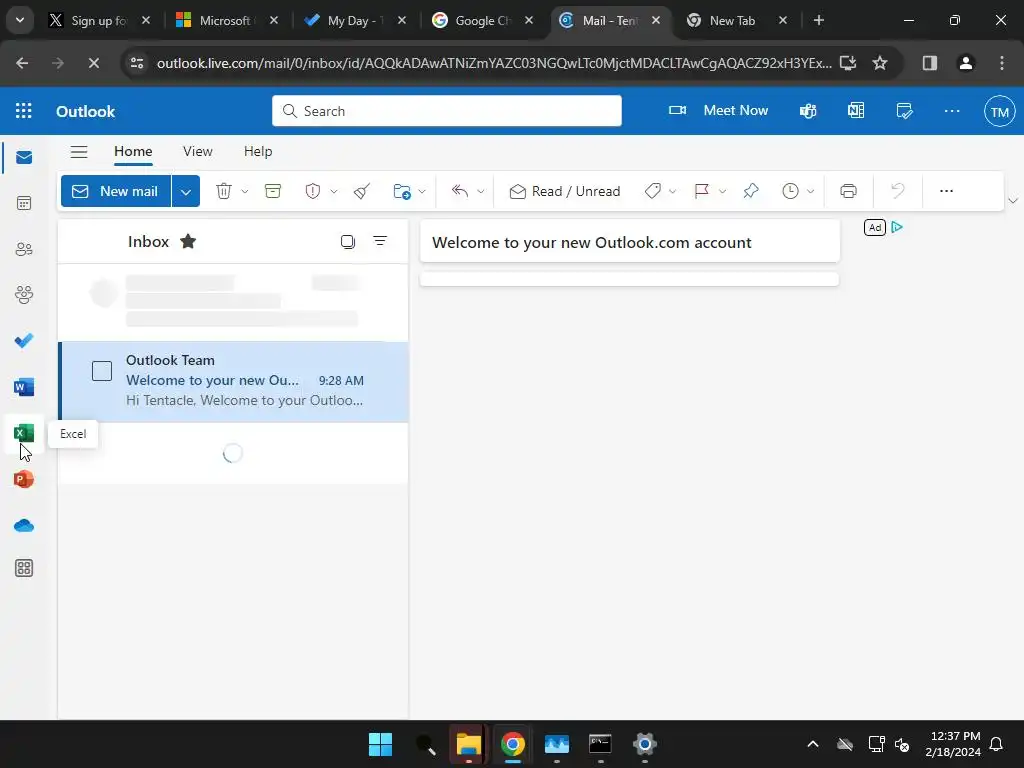Launch PowerPoint from the sidebar

[x=24, y=479]
